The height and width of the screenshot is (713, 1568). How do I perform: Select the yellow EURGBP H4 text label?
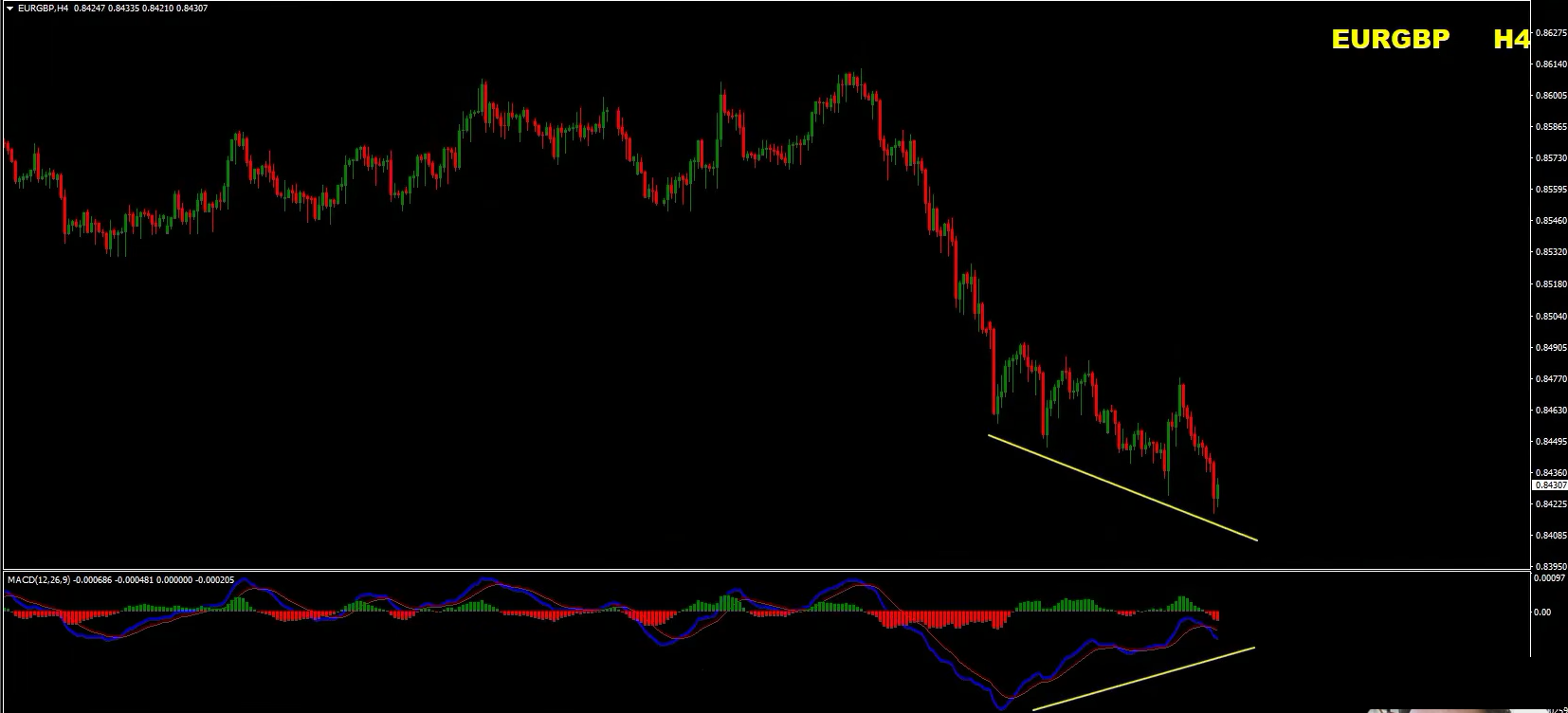1431,39
